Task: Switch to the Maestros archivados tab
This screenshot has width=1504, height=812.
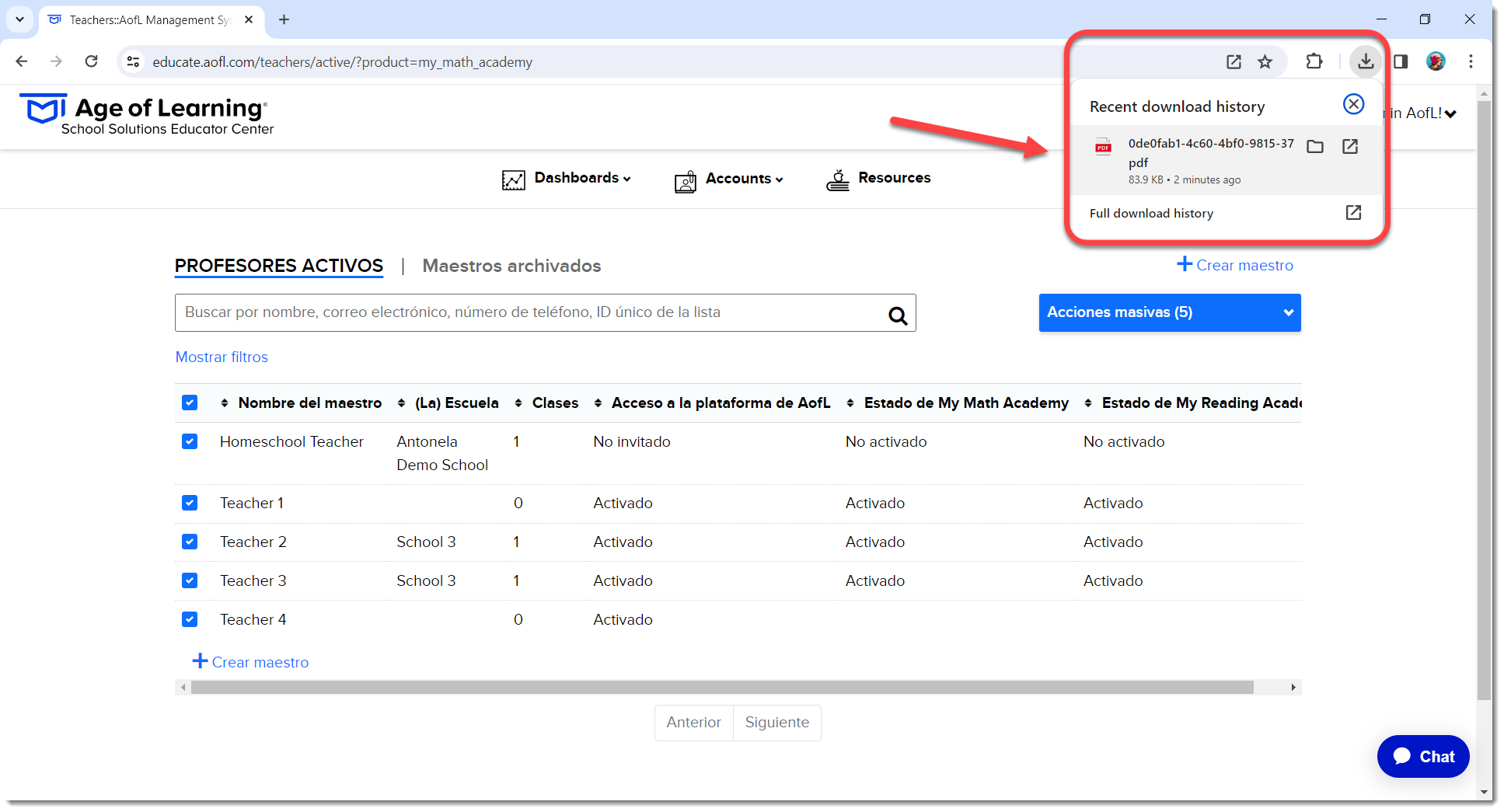Action: point(511,266)
